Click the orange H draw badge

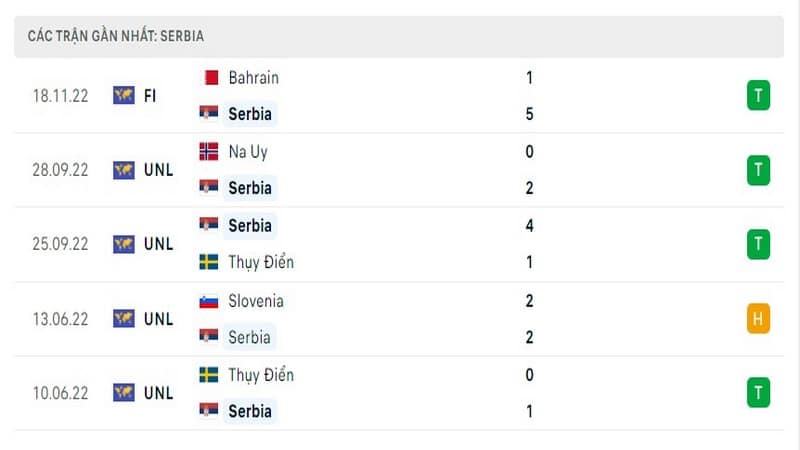click(x=758, y=318)
